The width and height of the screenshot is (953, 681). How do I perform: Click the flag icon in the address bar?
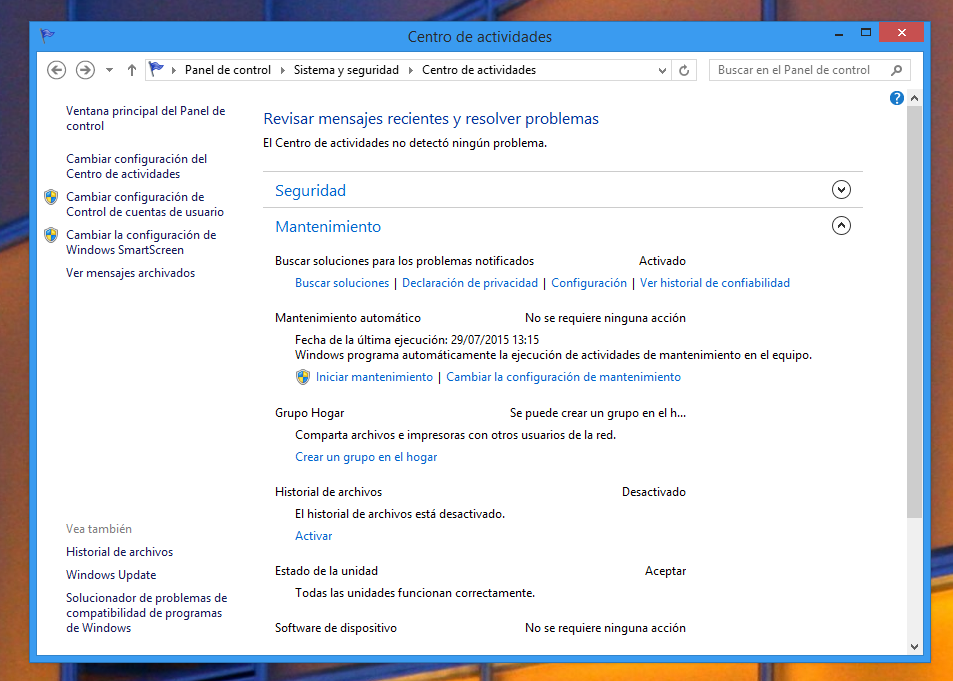pyautogui.click(x=156, y=70)
